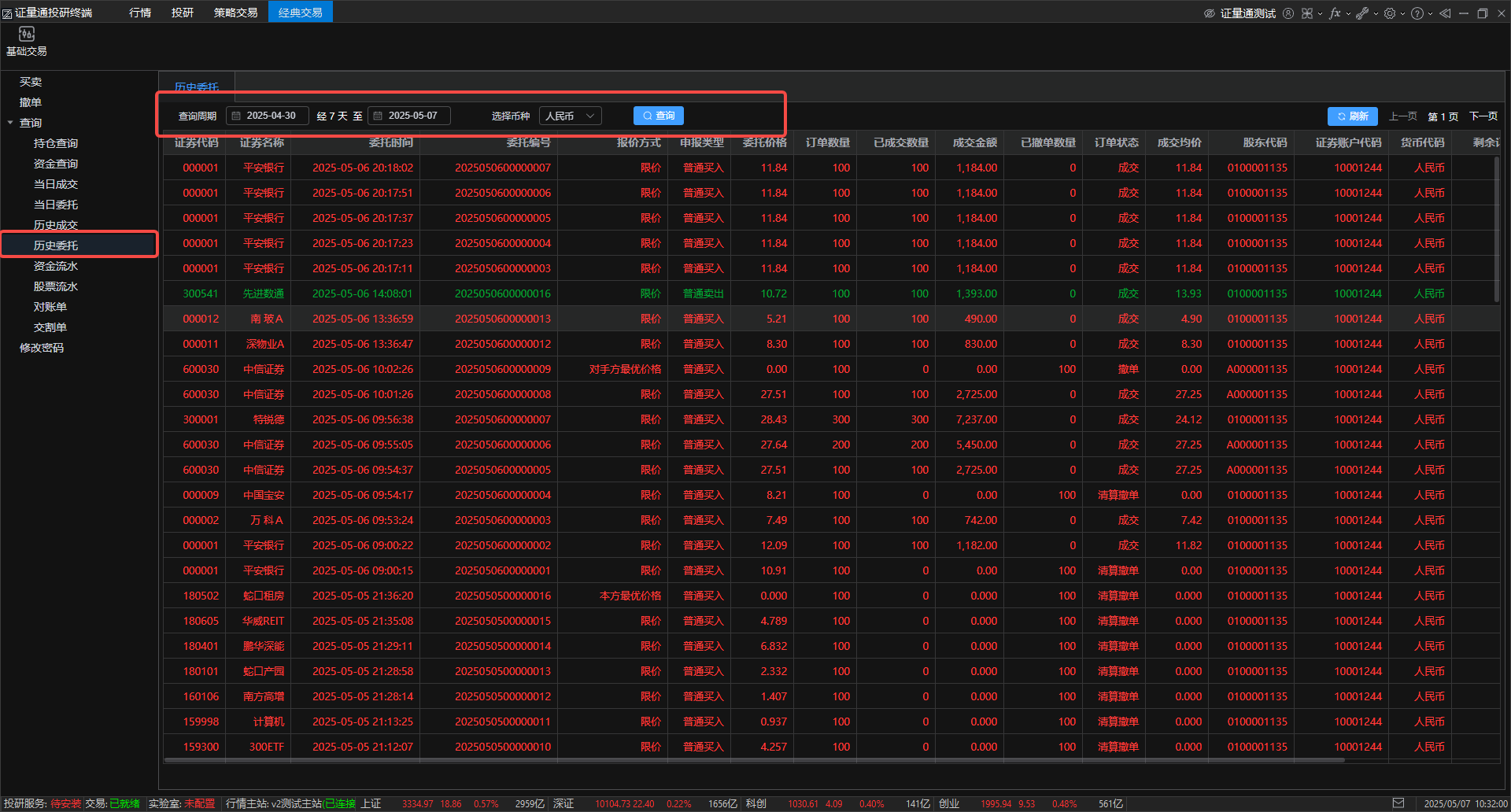Click the 未配置 lab status text
The height and width of the screenshot is (812, 1511).
(200, 803)
